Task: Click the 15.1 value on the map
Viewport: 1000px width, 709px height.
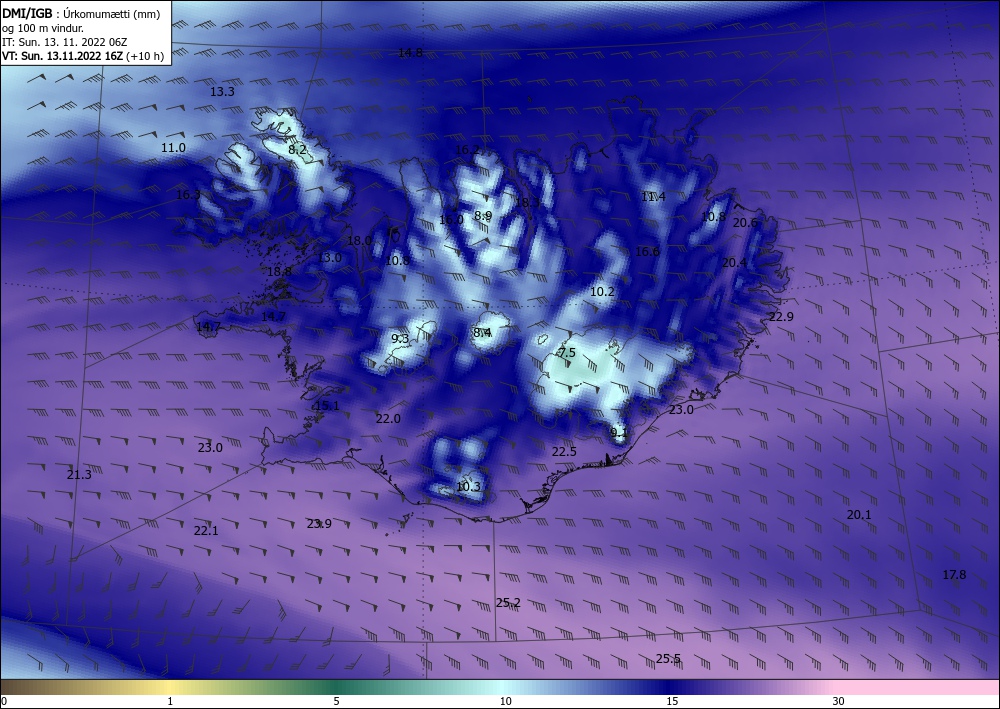Action: pyautogui.click(x=327, y=406)
